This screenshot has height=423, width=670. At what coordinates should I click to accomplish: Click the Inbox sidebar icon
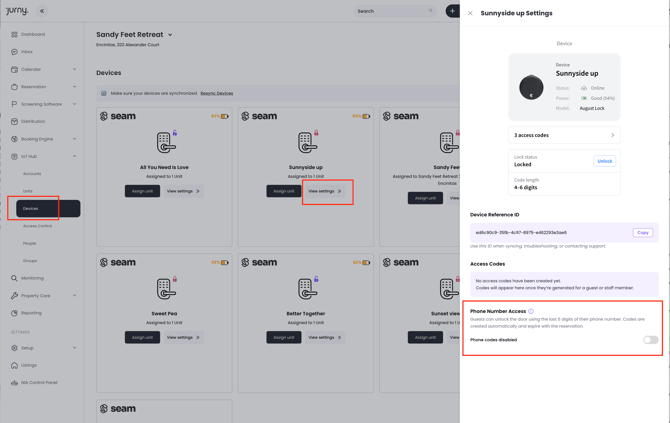pos(14,52)
